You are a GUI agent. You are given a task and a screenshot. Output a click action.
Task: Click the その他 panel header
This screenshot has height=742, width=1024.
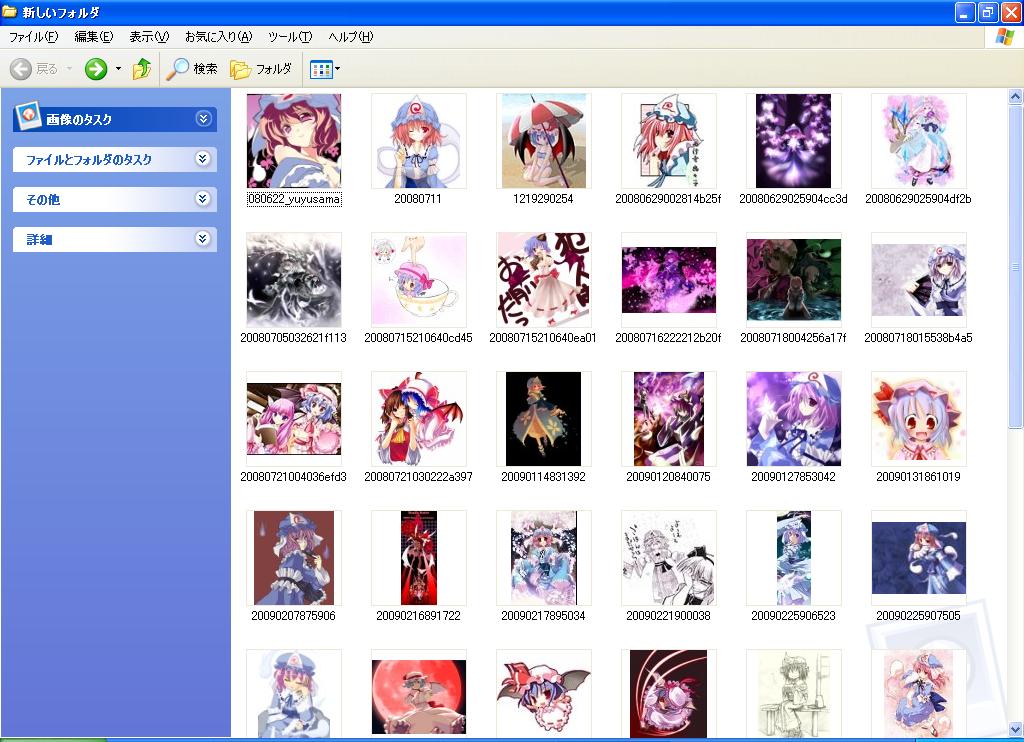pos(115,199)
